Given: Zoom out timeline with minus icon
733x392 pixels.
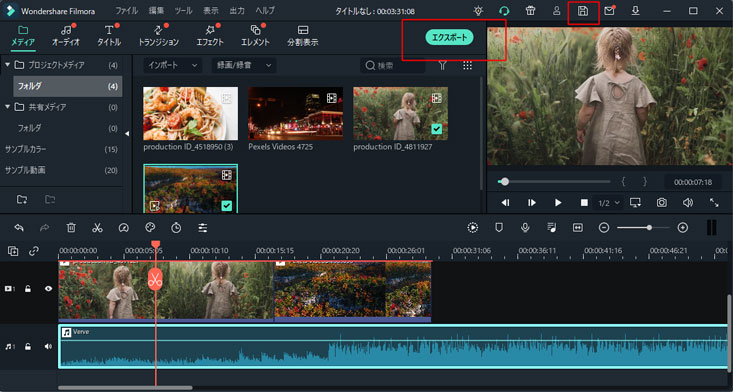Looking at the screenshot, I should click(x=604, y=228).
